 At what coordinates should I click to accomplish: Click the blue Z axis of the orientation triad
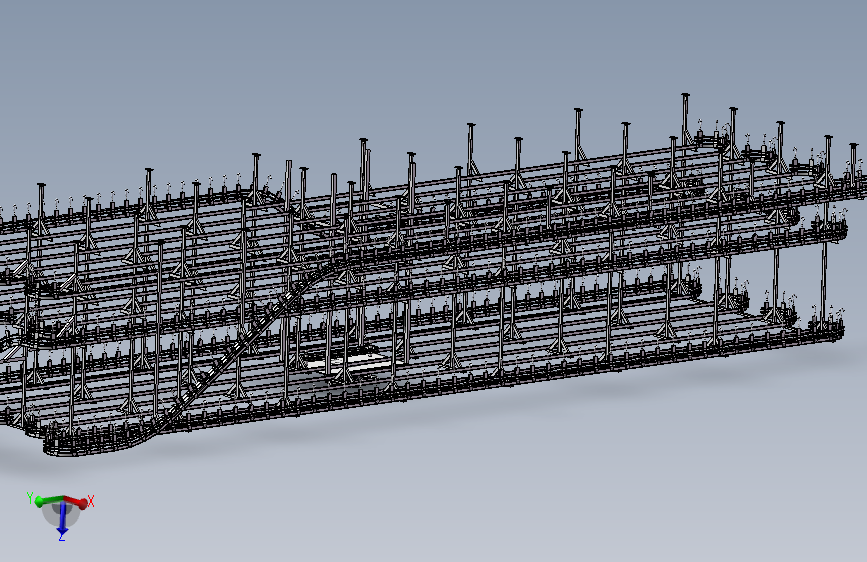click(x=62, y=519)
